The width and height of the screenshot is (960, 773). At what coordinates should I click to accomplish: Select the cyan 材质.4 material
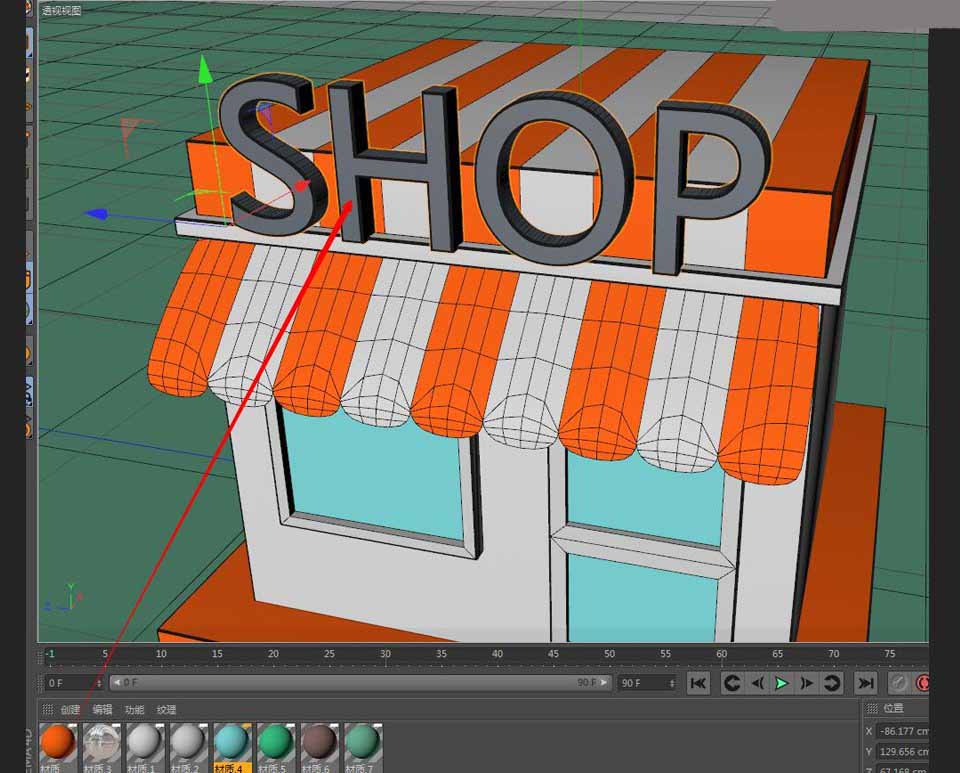231,744
